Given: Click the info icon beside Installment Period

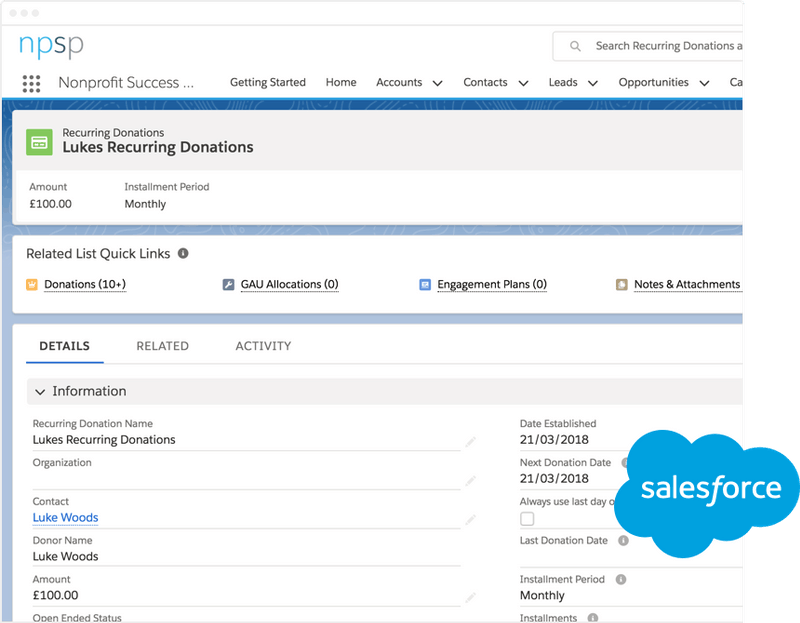Looking at the screenshot, I should click(x=621, y=580).
